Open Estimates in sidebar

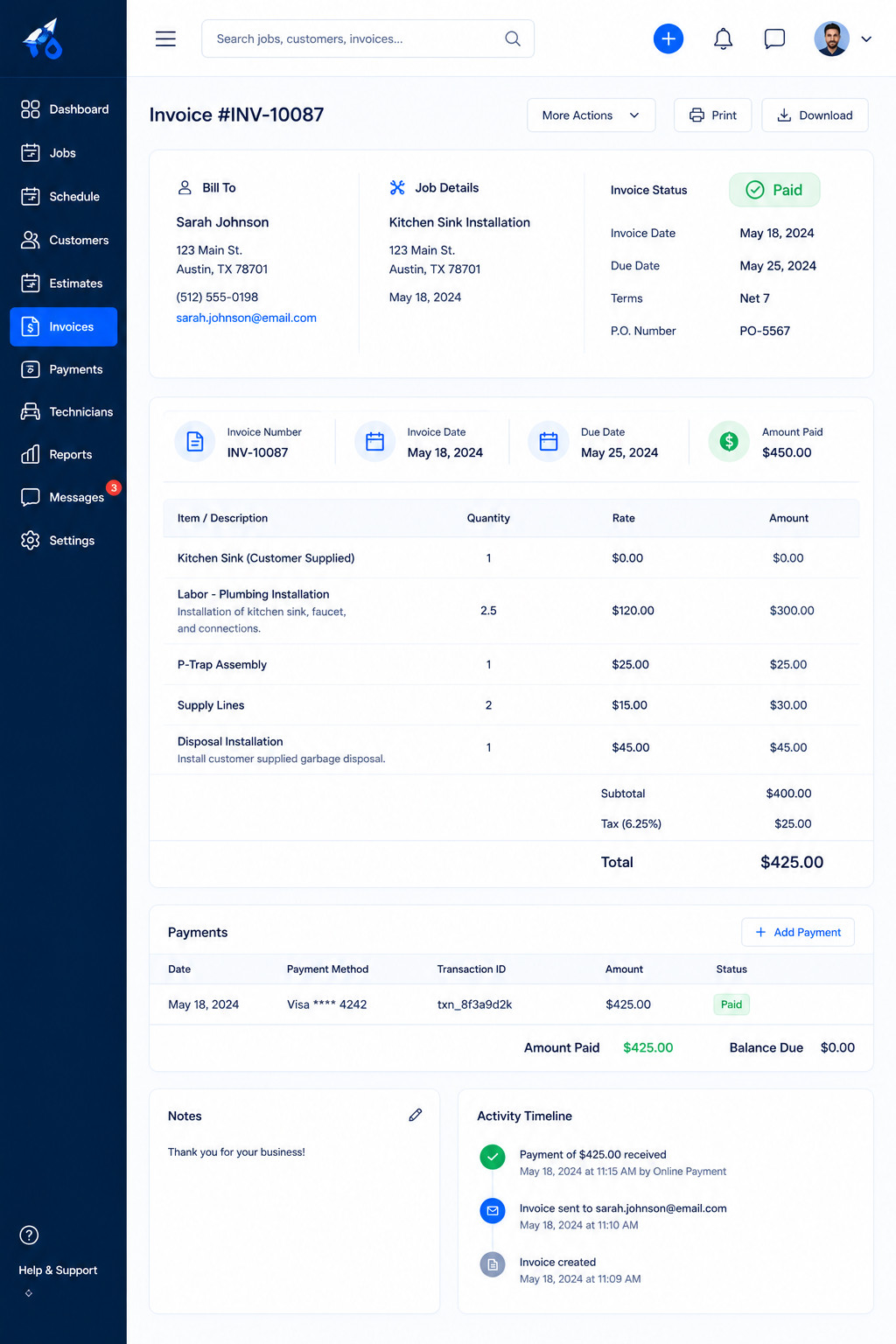(x=64, y=283)
